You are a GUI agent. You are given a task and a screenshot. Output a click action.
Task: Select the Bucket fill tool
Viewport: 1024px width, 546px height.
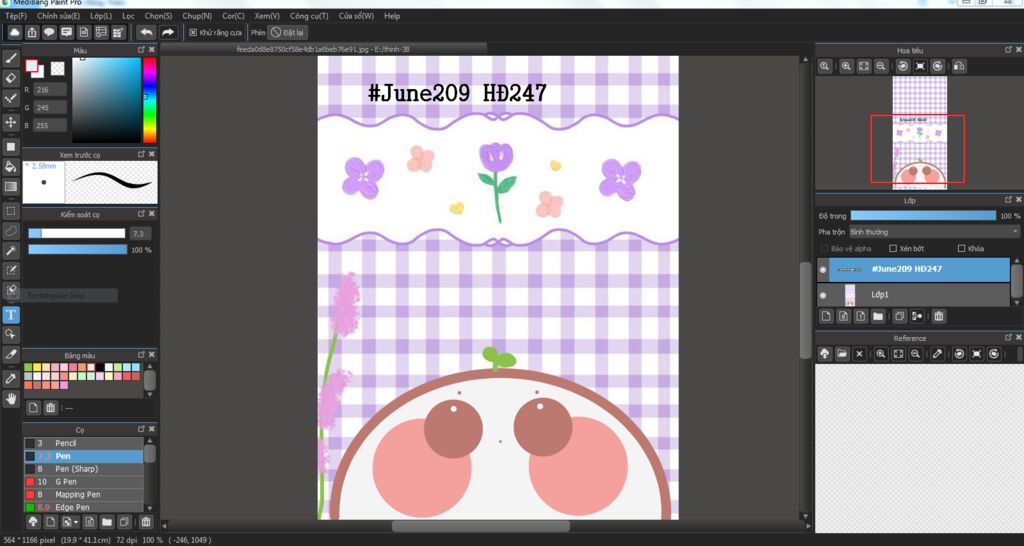pos(10,167)
